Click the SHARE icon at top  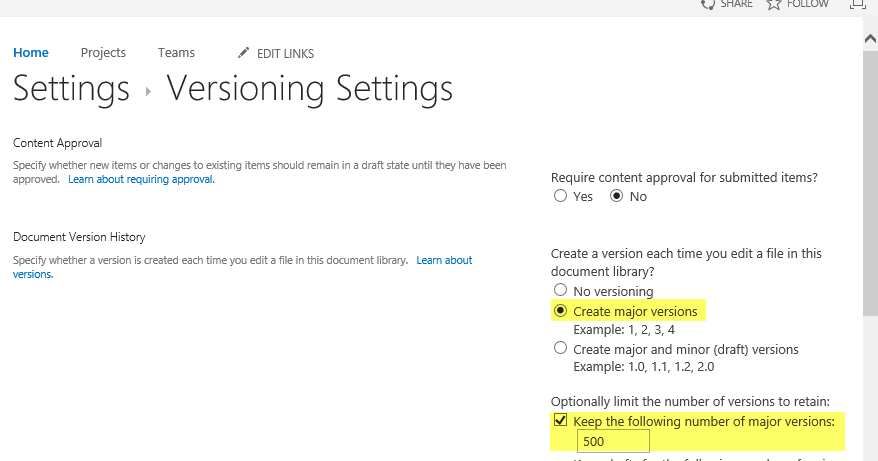click(x=708, y=4)
